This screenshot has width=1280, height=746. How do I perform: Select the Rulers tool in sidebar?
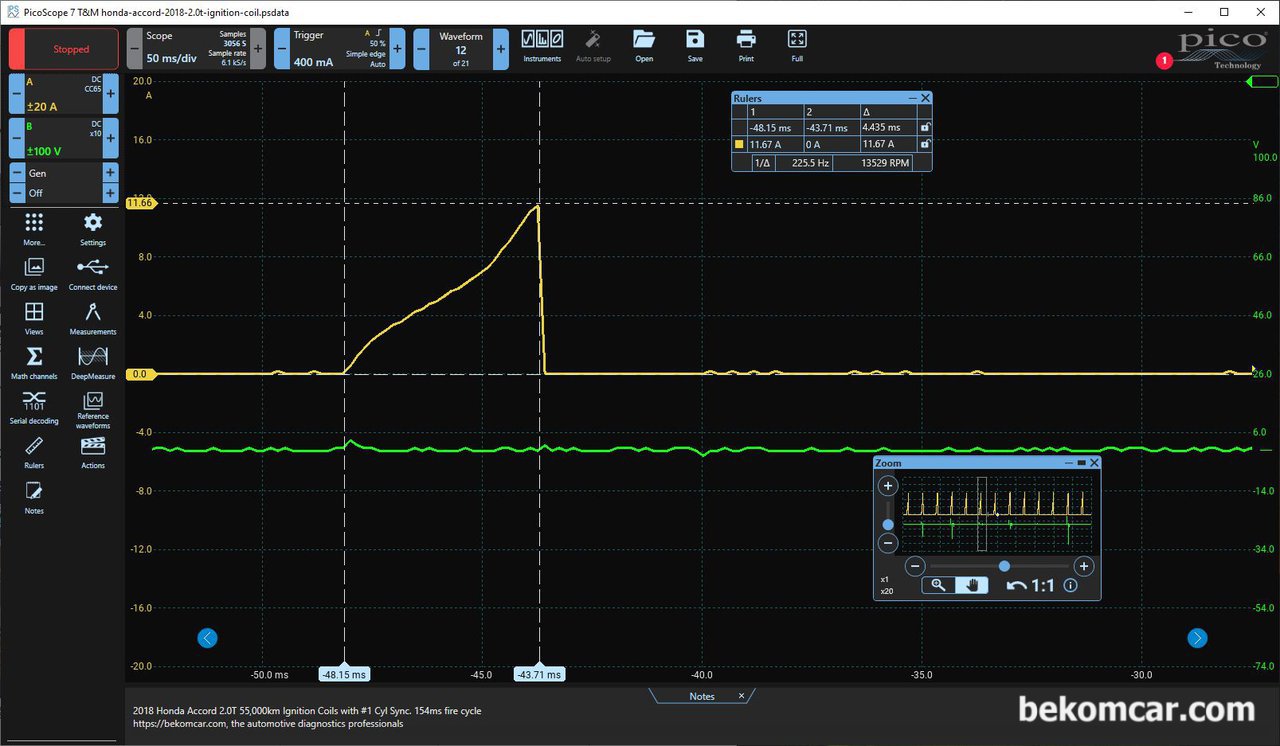(x=34, y=452)
